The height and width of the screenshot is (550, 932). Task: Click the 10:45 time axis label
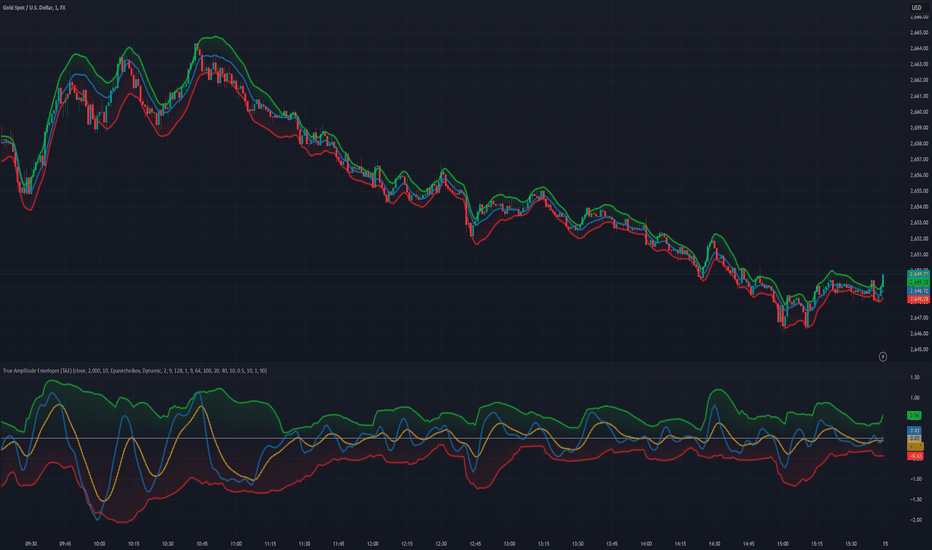pyautogui.click(x=202, y=543)
